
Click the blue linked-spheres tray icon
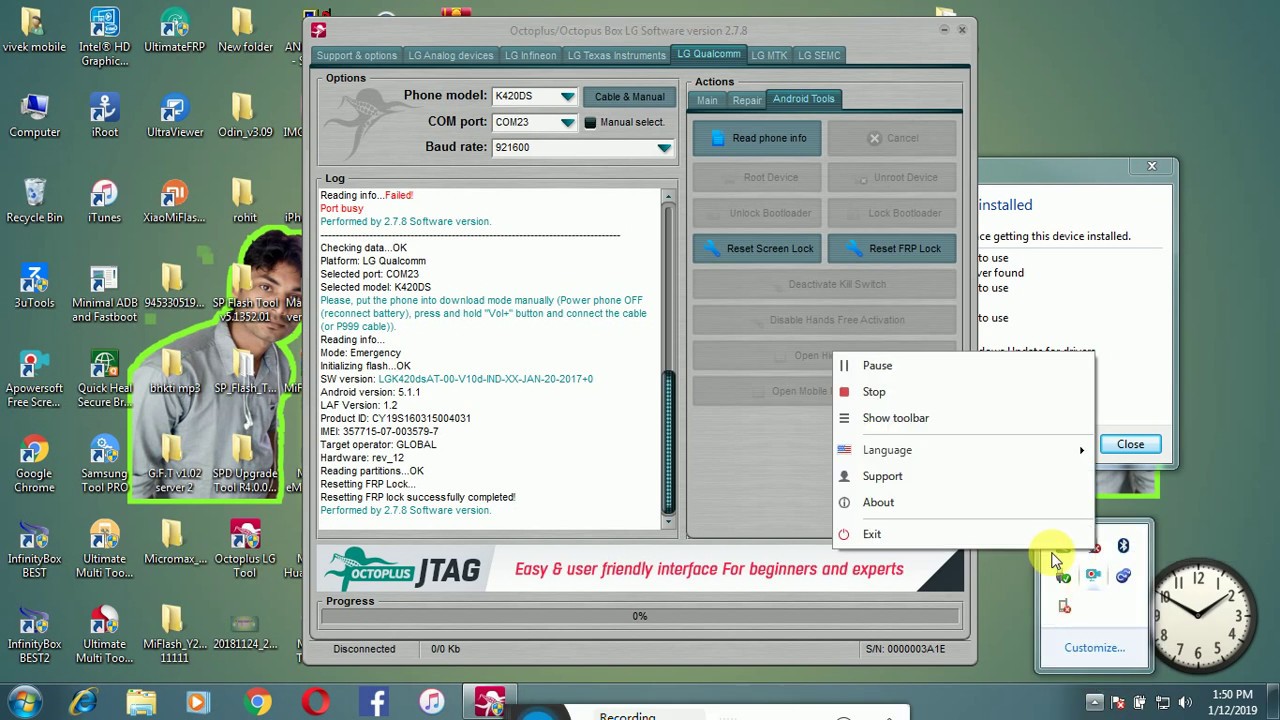tap(1123, 576)
